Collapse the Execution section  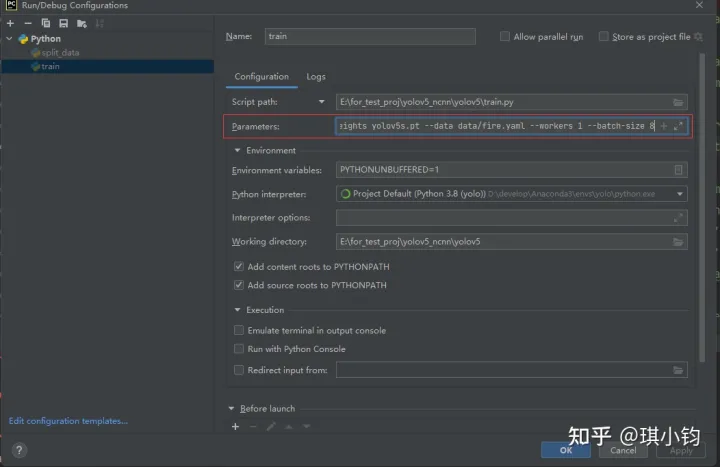[237, 310]
